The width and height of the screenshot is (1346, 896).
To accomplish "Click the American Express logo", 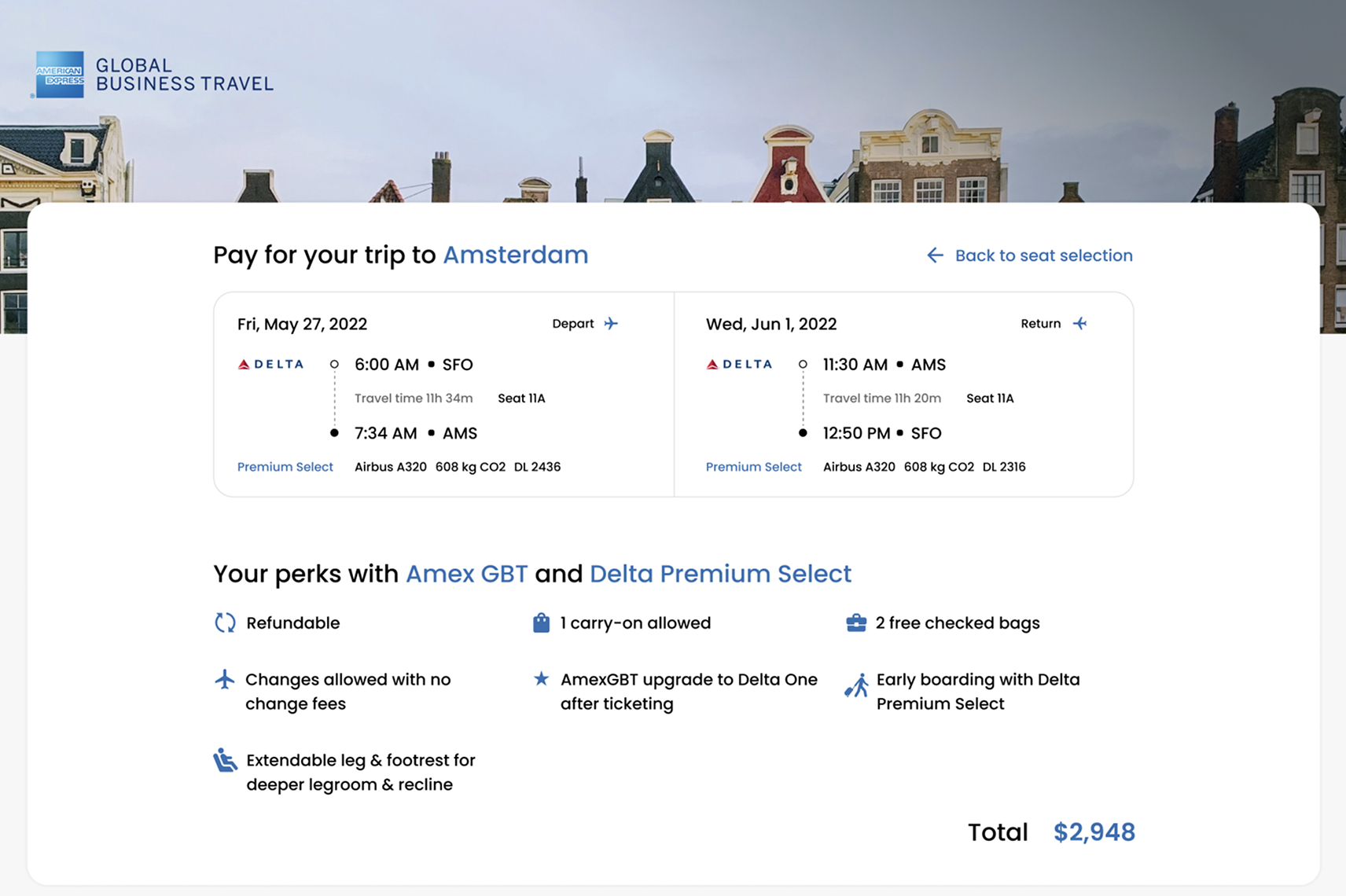I will (60, 75).
